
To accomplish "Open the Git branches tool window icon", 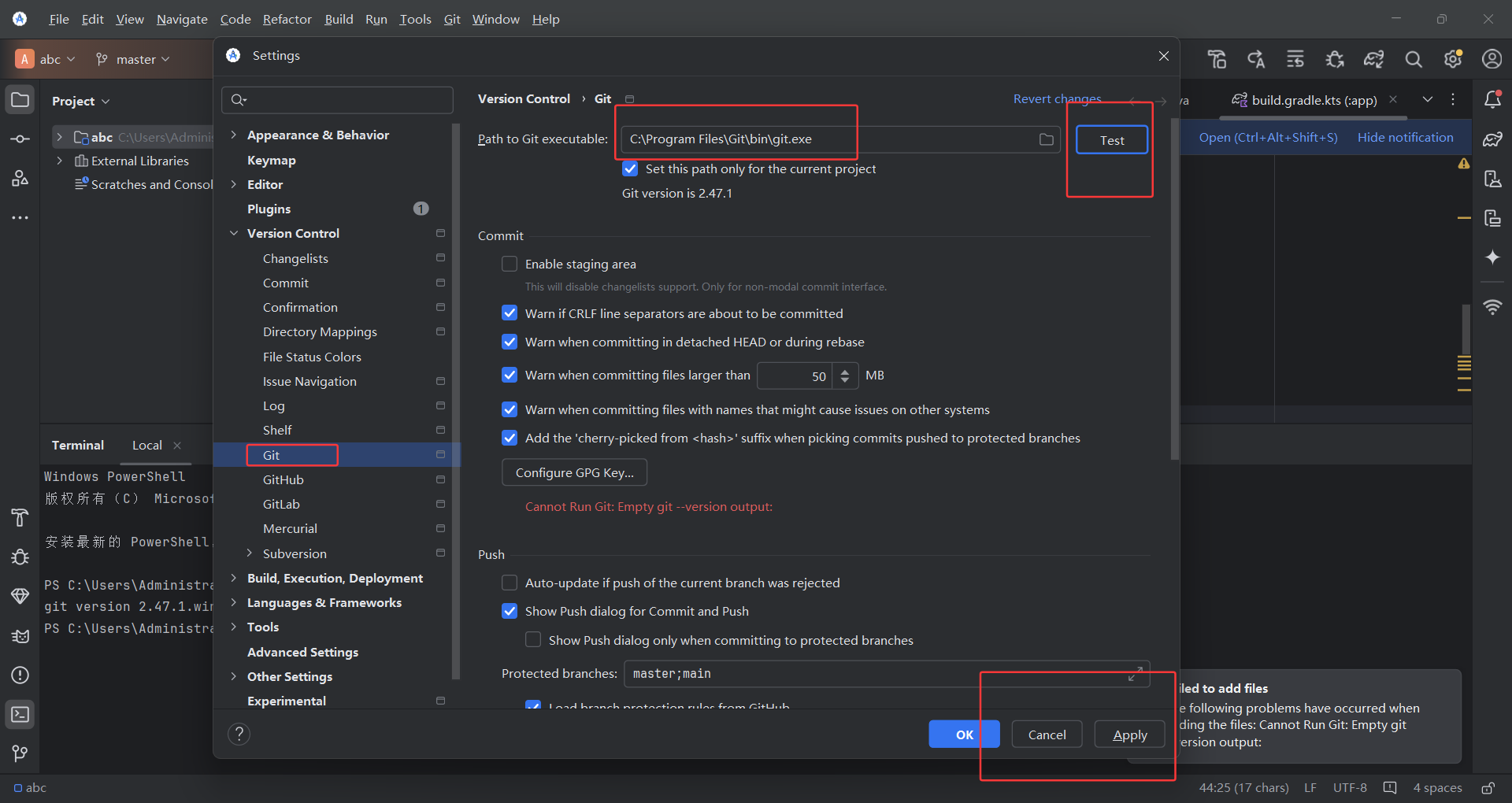I will tap(20, 753).
